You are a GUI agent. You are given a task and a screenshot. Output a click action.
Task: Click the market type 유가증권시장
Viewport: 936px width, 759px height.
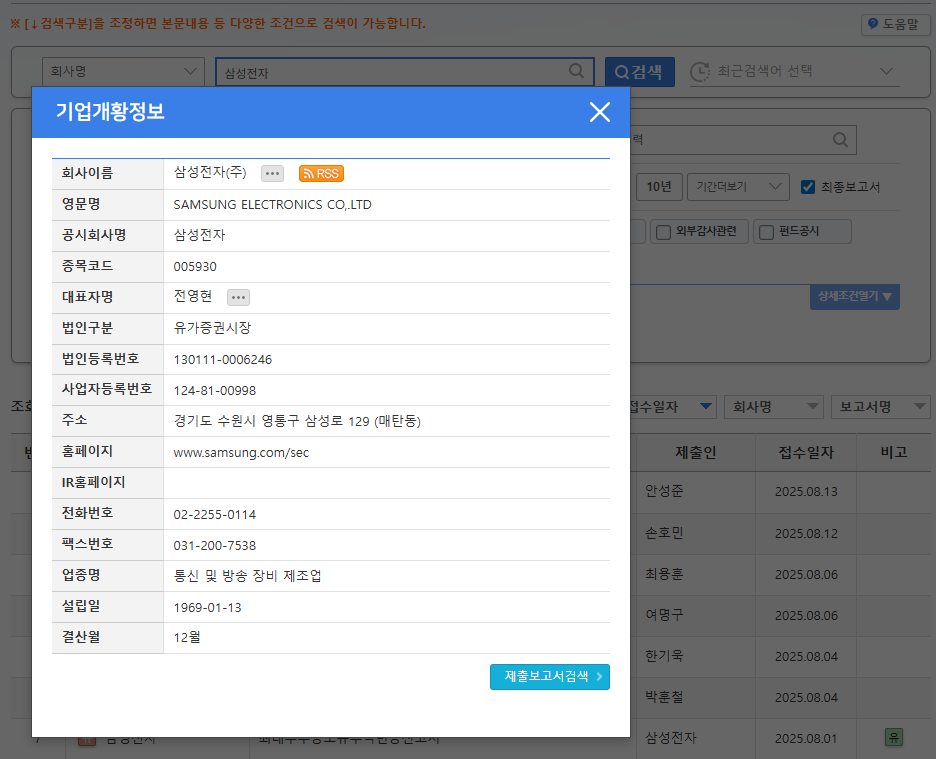(212, 328)
